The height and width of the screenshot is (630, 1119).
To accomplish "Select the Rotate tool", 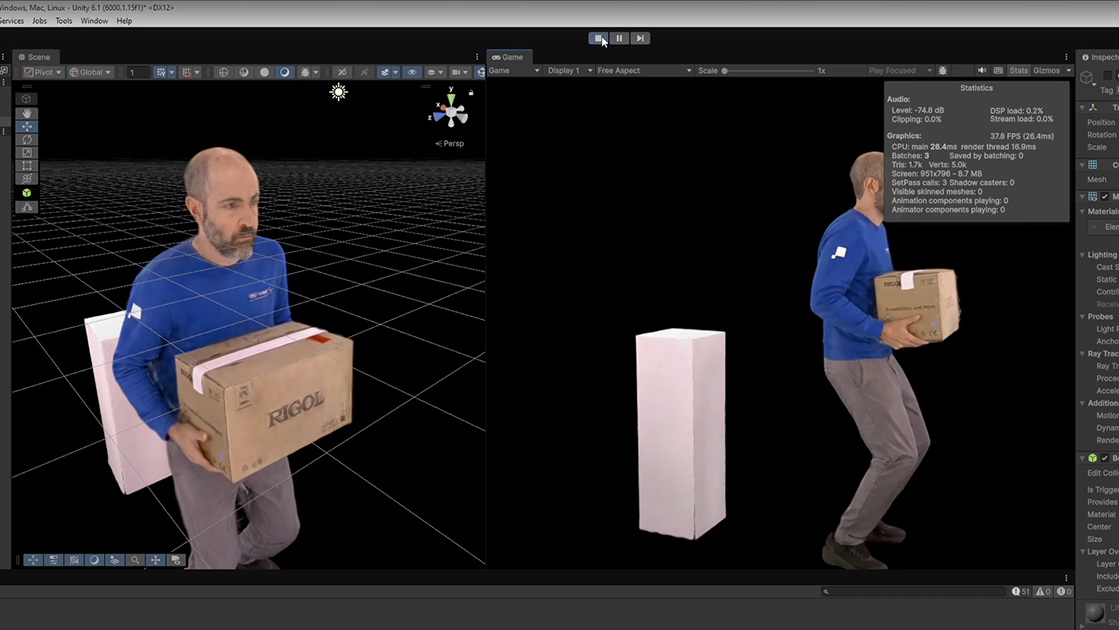I will (26, 140).
